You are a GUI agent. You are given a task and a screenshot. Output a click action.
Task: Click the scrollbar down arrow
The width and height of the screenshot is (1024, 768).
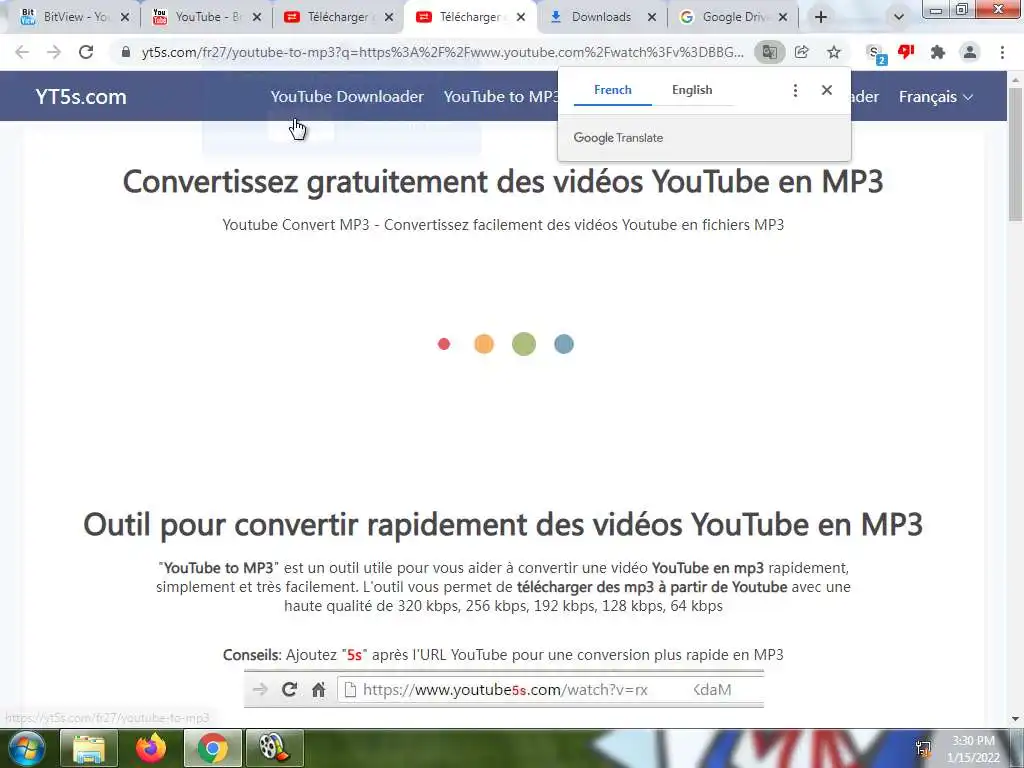click(x=1016, y=719)
